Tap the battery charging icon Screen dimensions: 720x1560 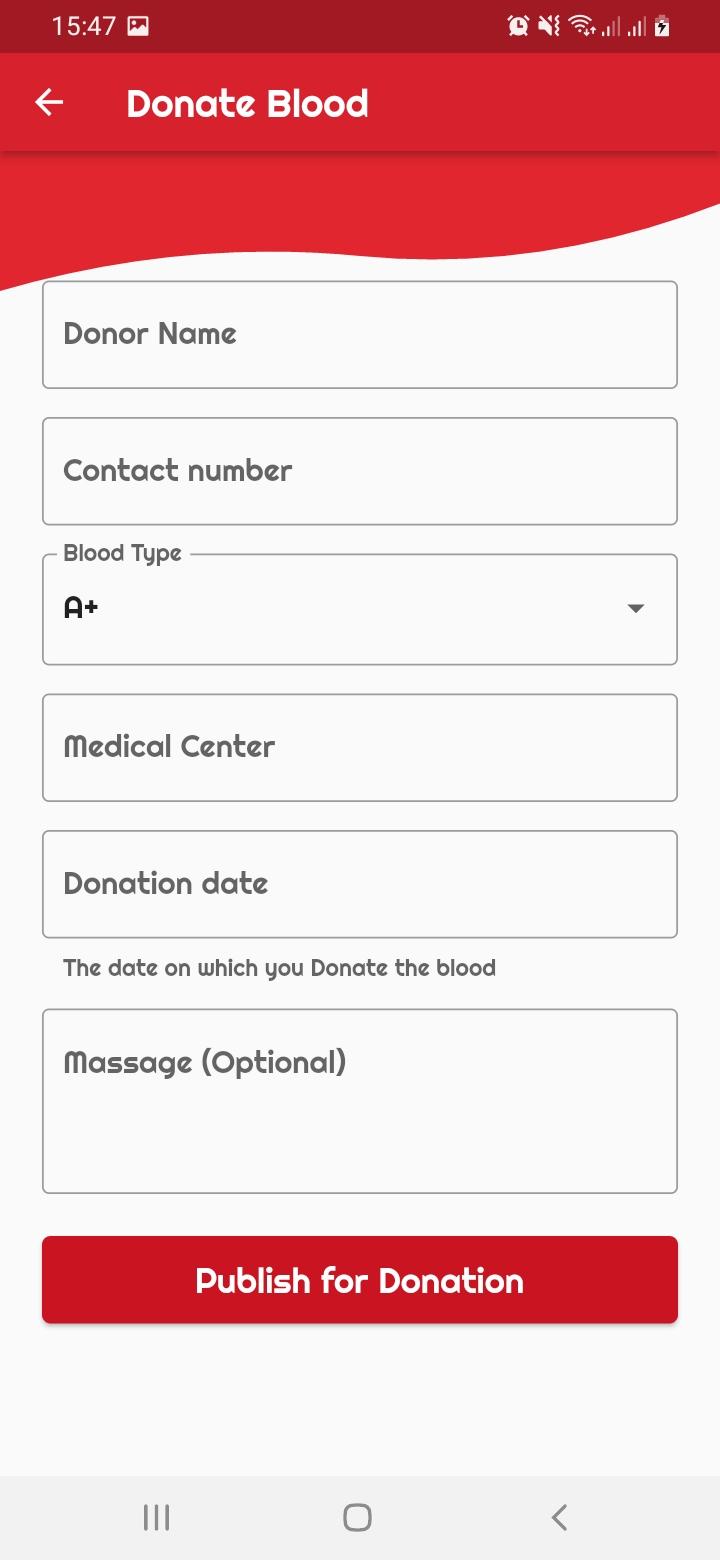pos(662,26)
